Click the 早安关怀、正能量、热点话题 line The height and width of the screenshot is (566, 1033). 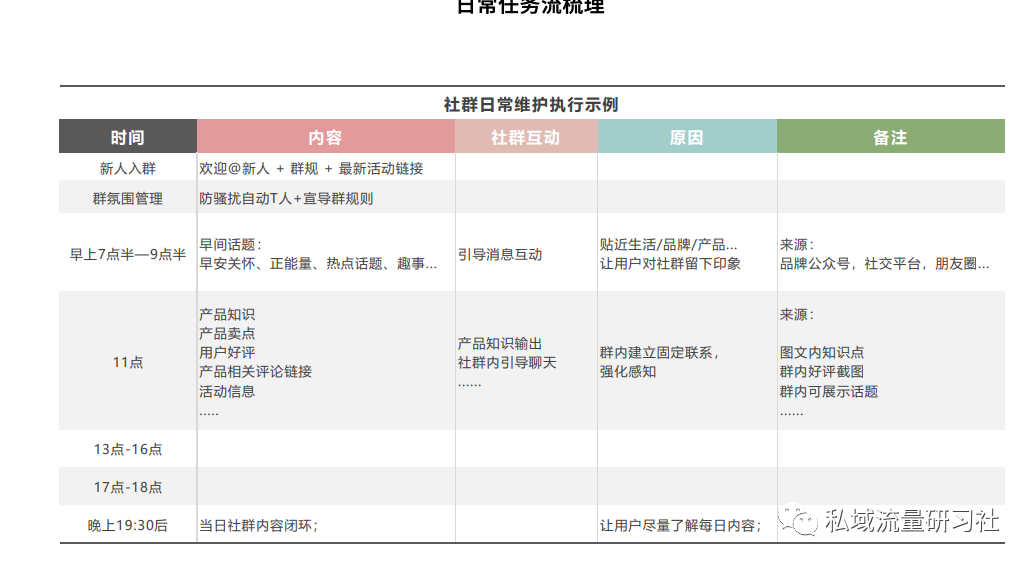pos(318,264)
